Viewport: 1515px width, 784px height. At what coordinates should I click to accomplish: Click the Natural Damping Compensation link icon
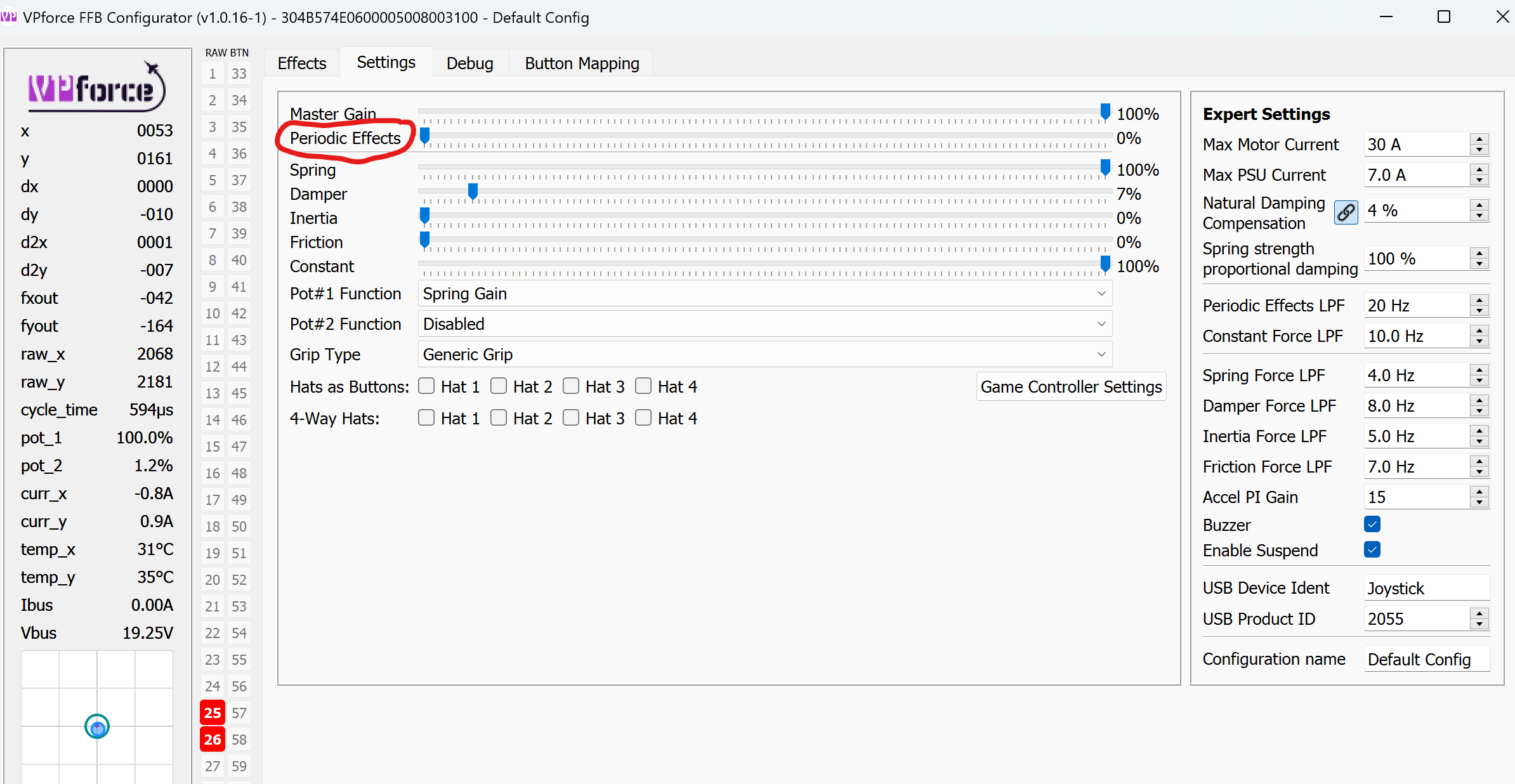pos(1346,212)
